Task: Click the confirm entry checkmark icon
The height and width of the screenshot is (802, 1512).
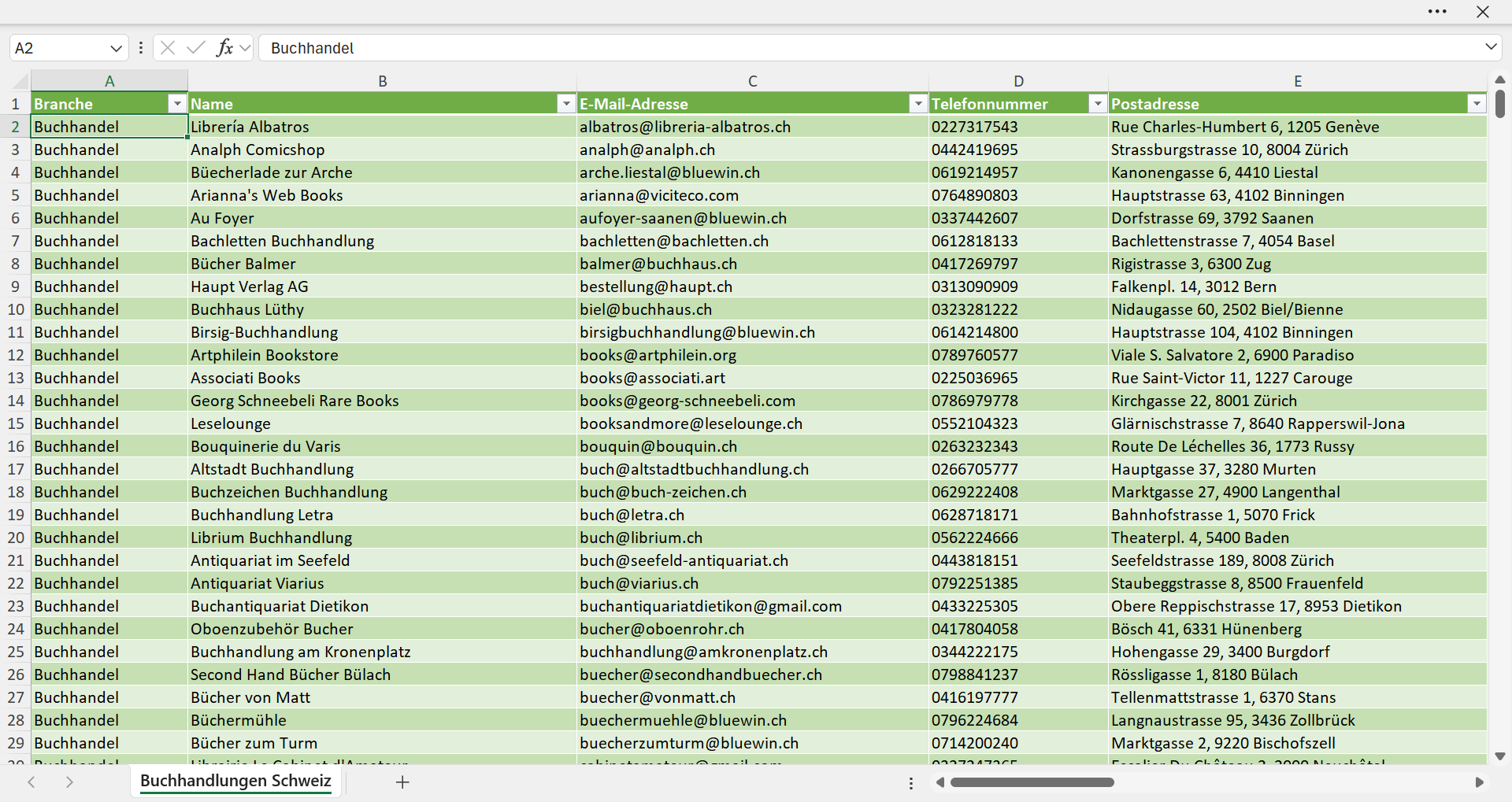Action: click(x=195, y=48)
